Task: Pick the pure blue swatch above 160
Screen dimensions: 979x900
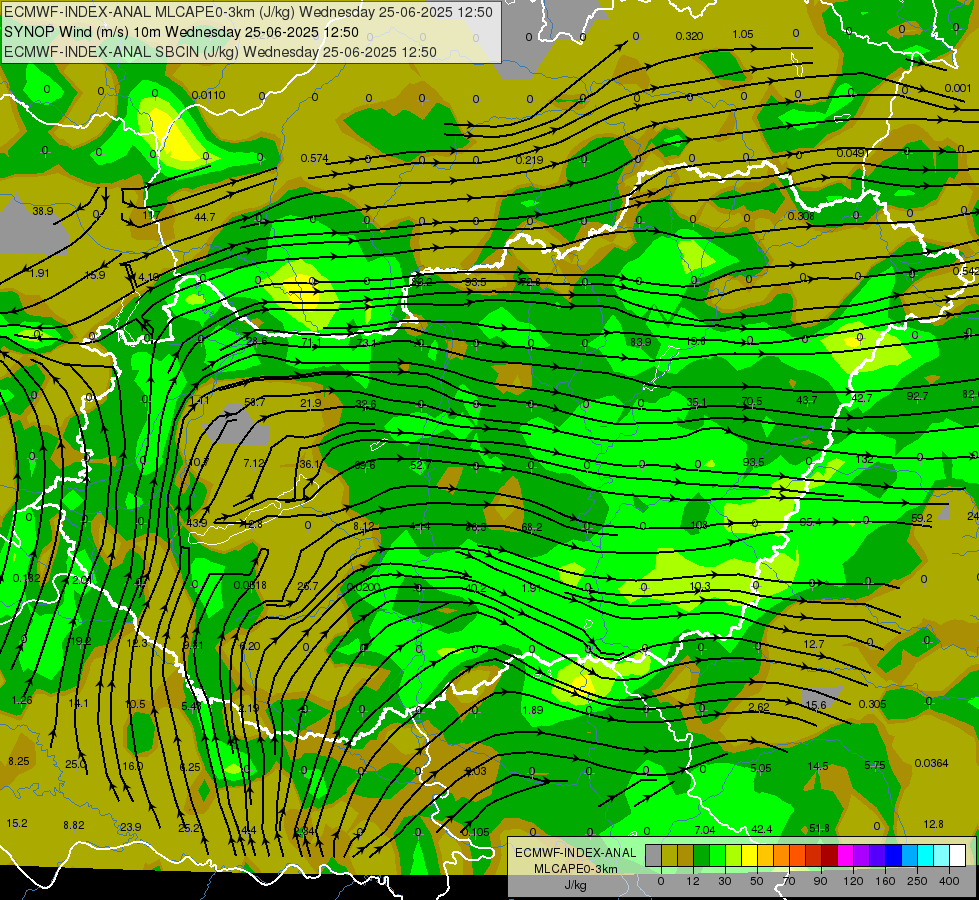Action: (894, 855)
